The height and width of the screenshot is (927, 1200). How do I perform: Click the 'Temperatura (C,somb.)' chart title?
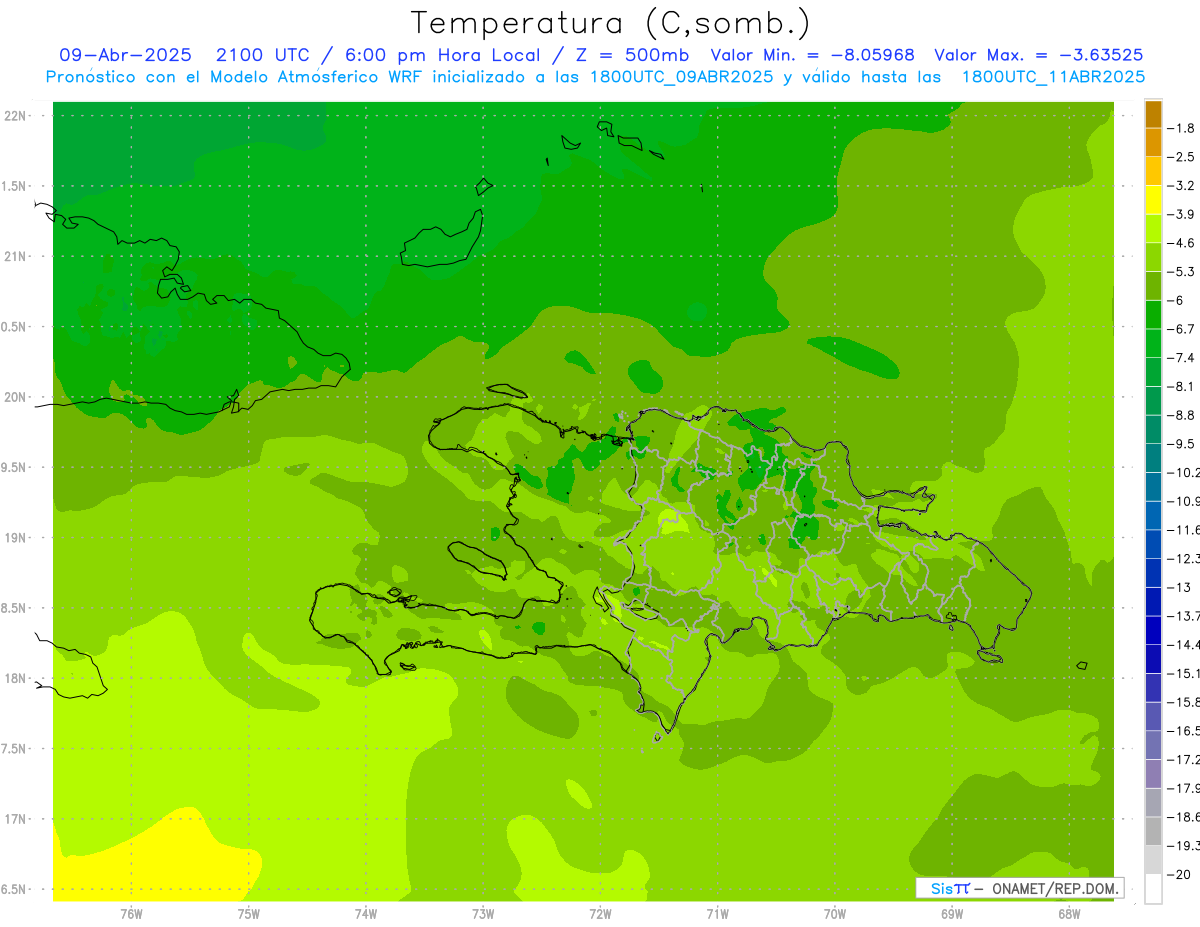coord(610,23)
